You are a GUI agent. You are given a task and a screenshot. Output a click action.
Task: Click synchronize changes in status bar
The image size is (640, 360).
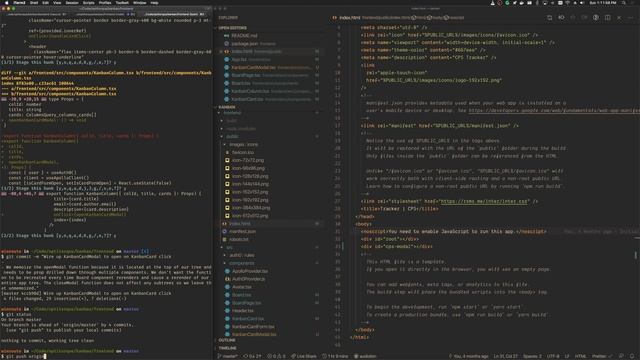pyautogui.click(x=252, y=356)
